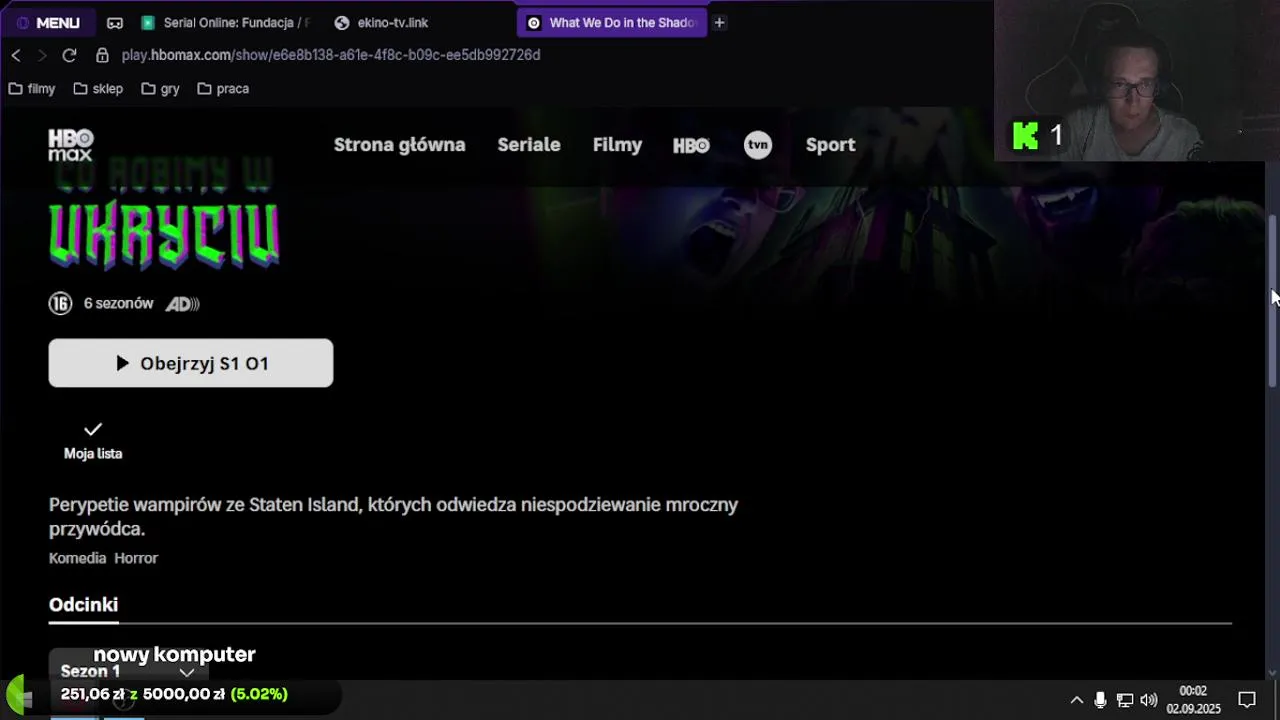This screenshot has height=720, width=1280.
Task: Open the HBO brand hub icon
Action: (x=691, y=145)
